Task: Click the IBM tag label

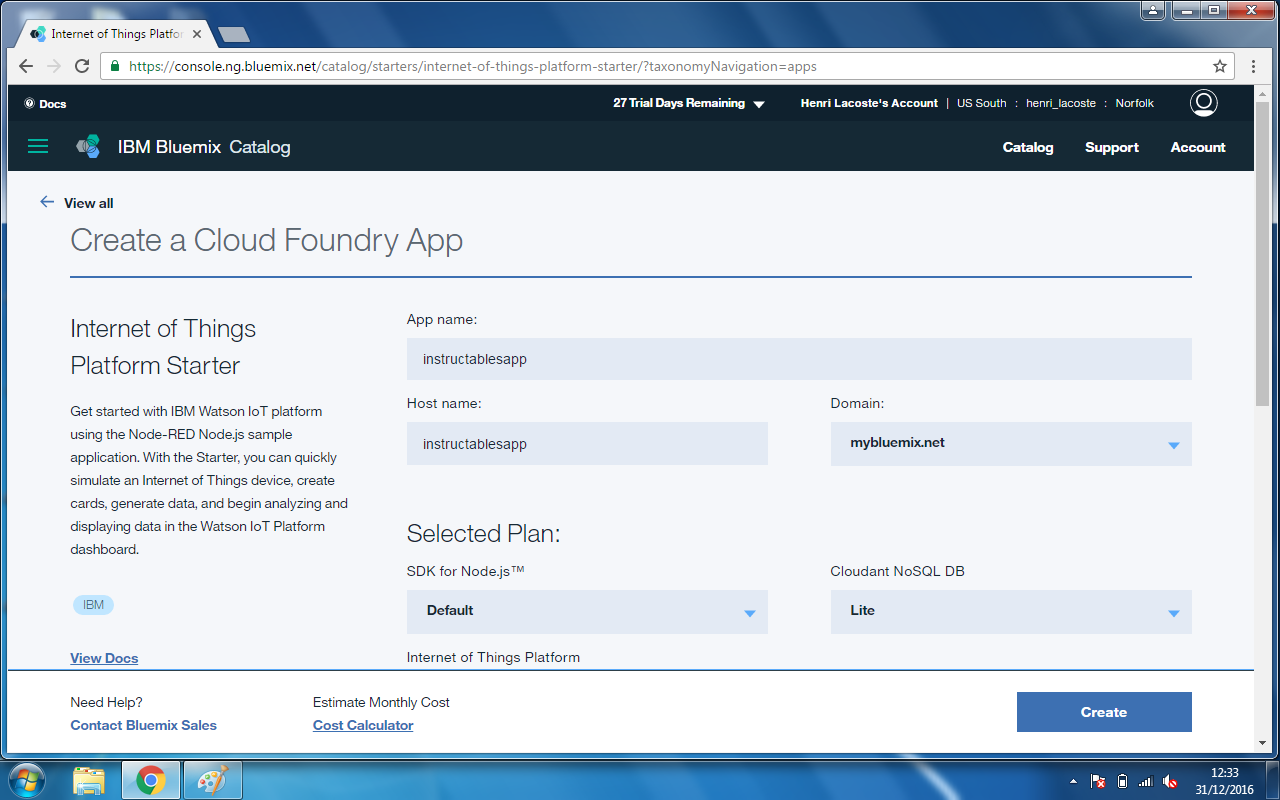Action: click(93, 605)
